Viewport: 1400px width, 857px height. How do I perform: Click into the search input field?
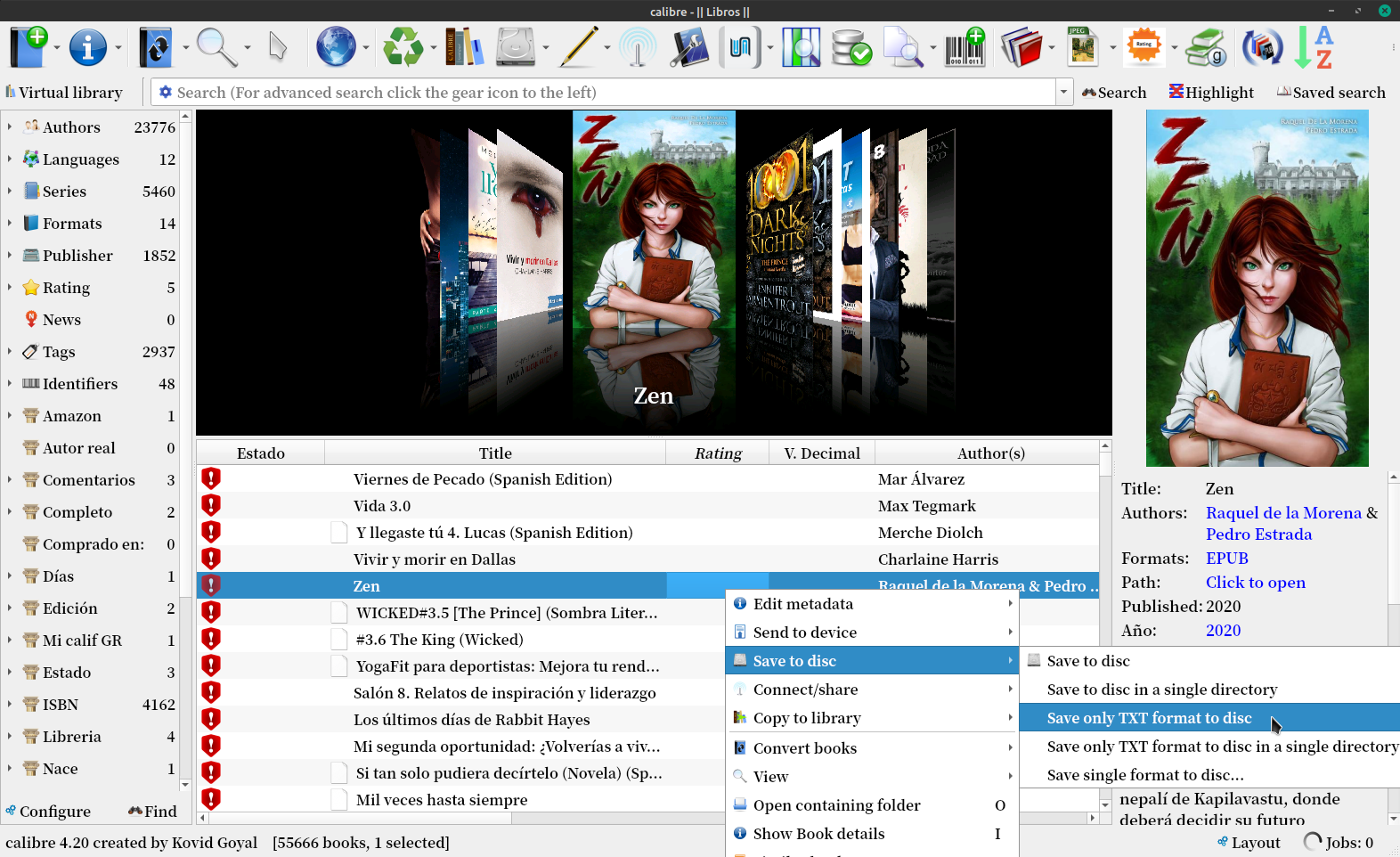(615, 92)
